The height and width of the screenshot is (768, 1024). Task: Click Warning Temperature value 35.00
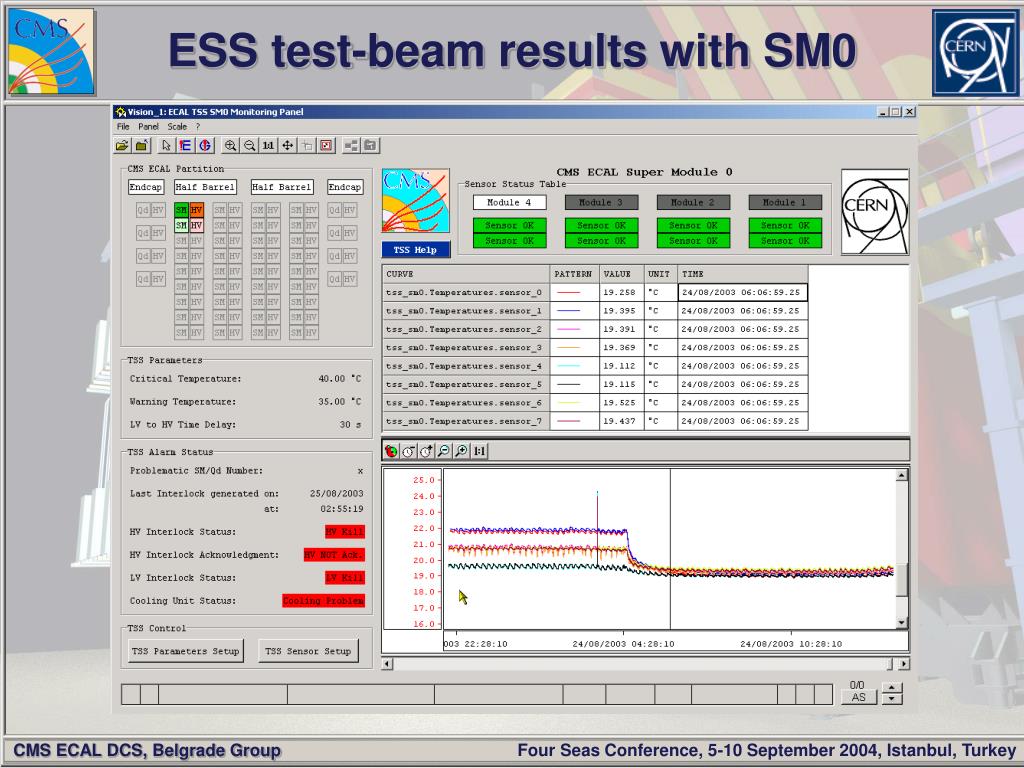tap(339, 402)
